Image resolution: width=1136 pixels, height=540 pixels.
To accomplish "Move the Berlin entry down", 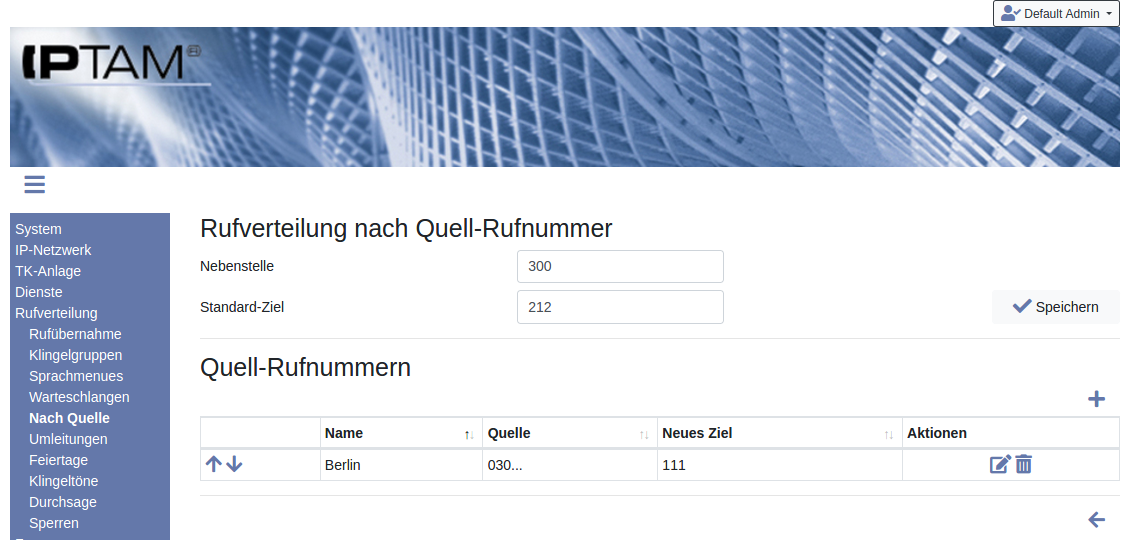I will tap(235, 464).
